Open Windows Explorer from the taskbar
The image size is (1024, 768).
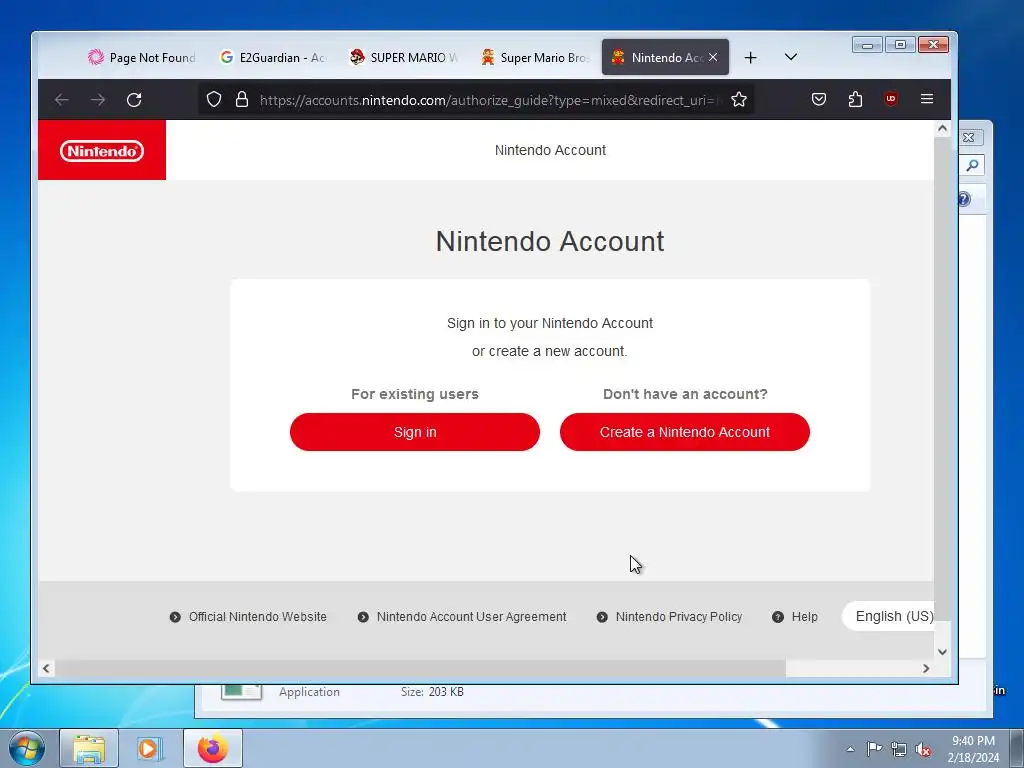click(89, 748)
